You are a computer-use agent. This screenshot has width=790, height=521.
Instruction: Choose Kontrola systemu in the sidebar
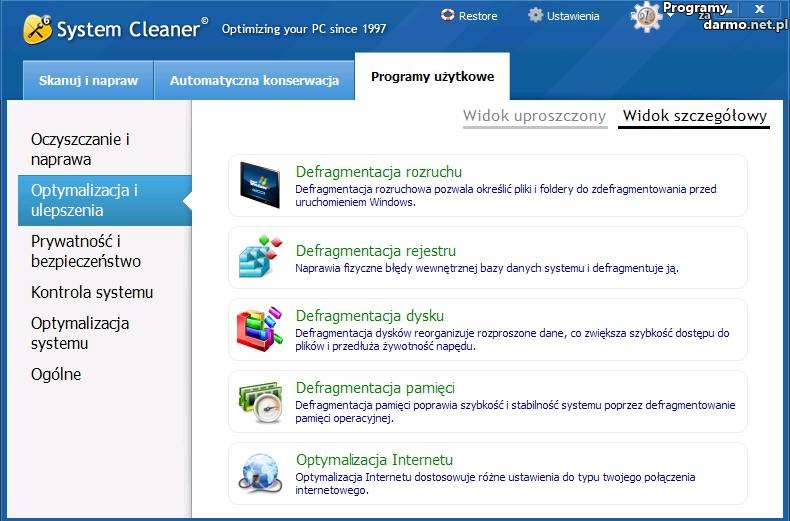click(x=91, y=292)
